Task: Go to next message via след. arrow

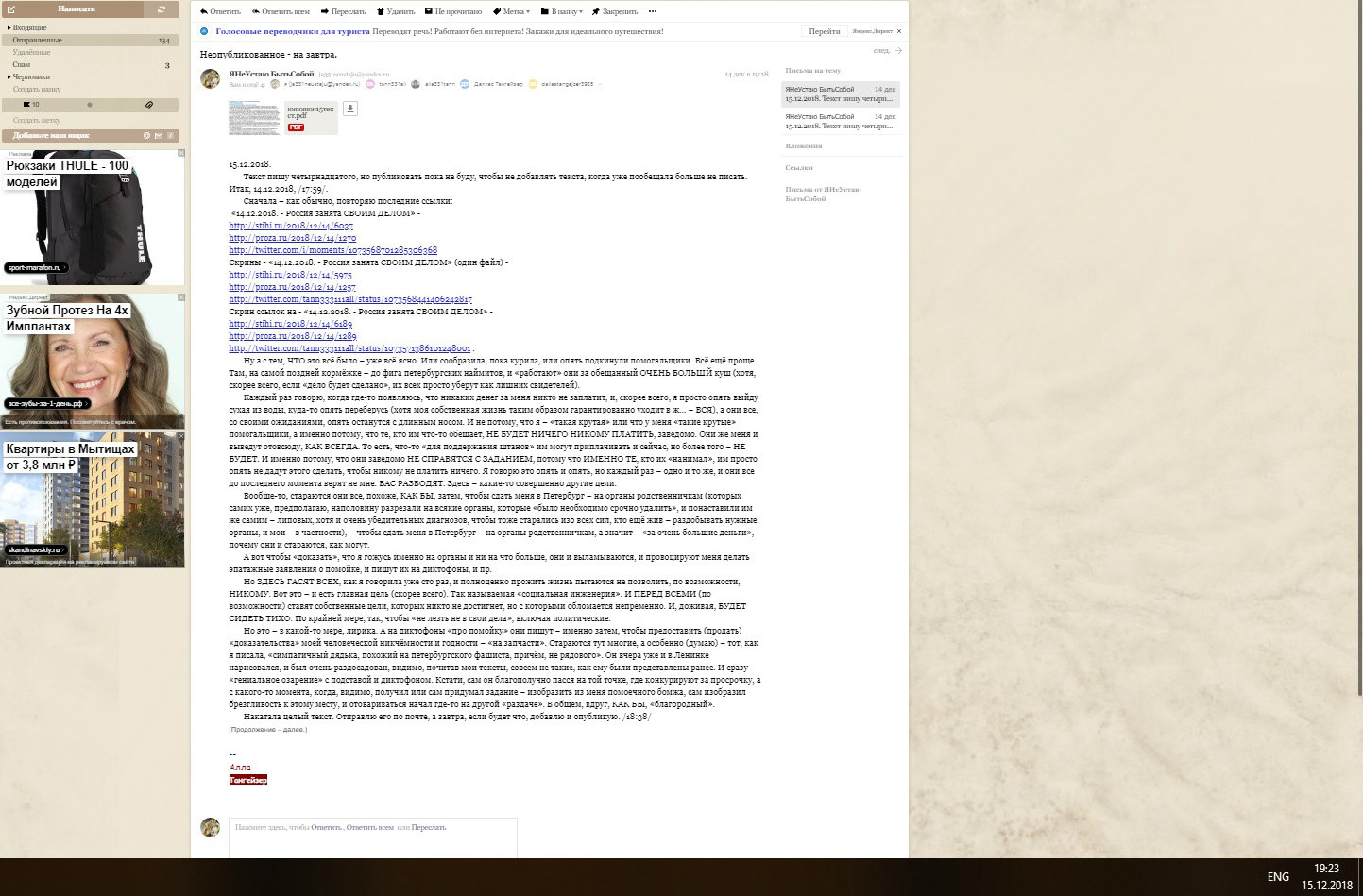Action: (x=888, y=51)
